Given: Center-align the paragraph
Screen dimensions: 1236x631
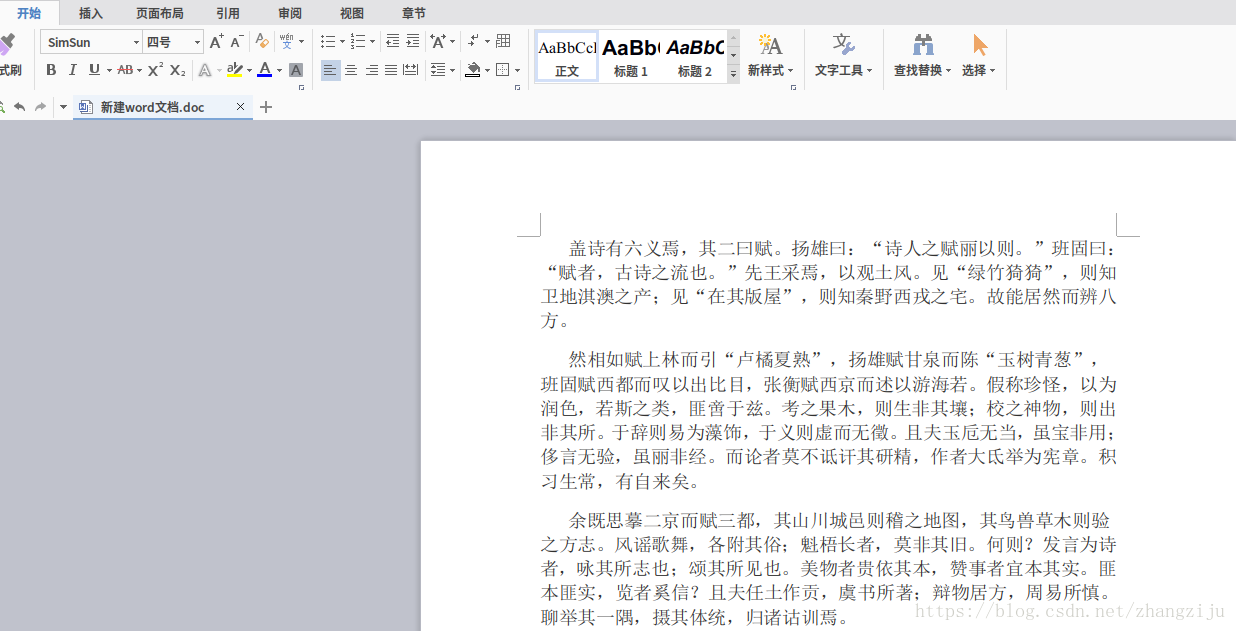Looking at the screenshot, I should point(350,70).
